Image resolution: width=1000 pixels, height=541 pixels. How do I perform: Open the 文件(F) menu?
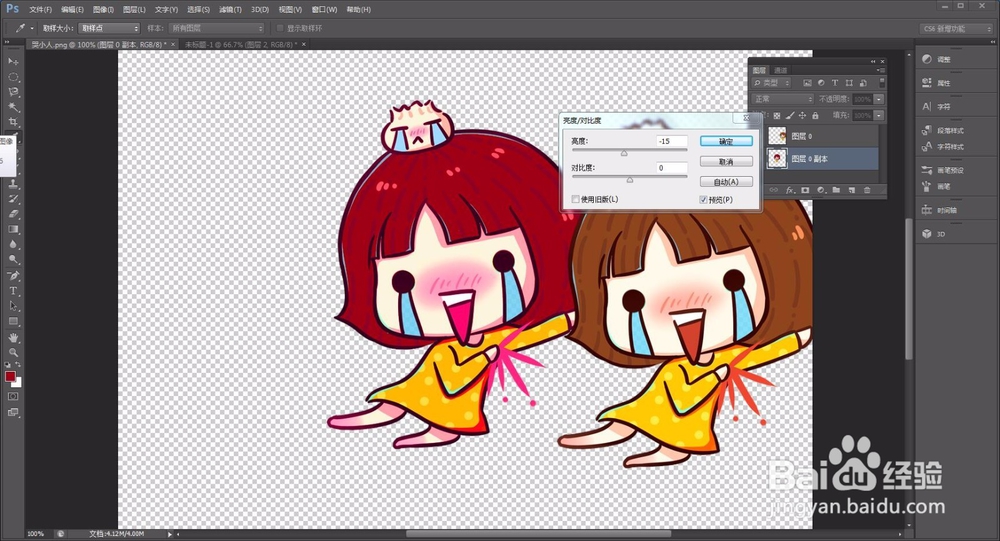pos(40,10)
